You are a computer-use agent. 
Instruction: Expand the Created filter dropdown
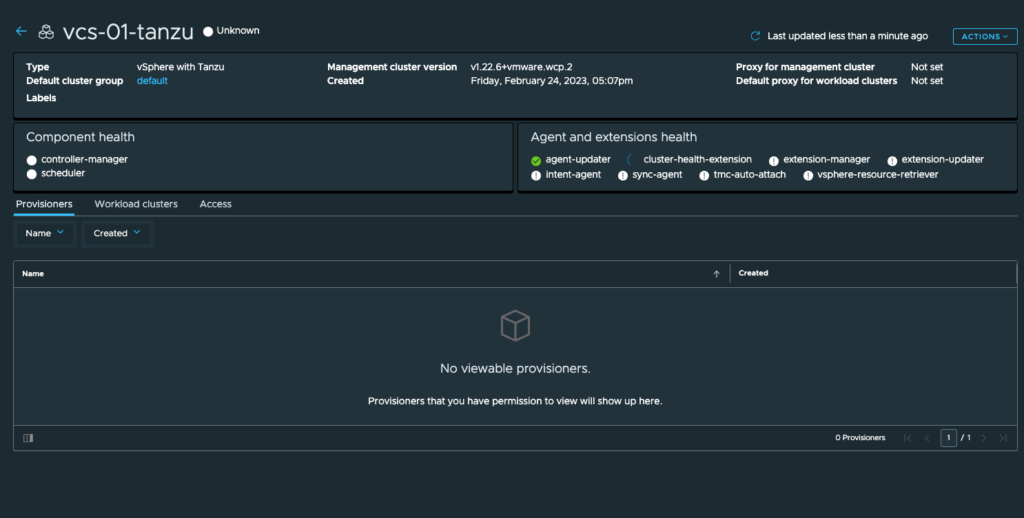point(117,233)
